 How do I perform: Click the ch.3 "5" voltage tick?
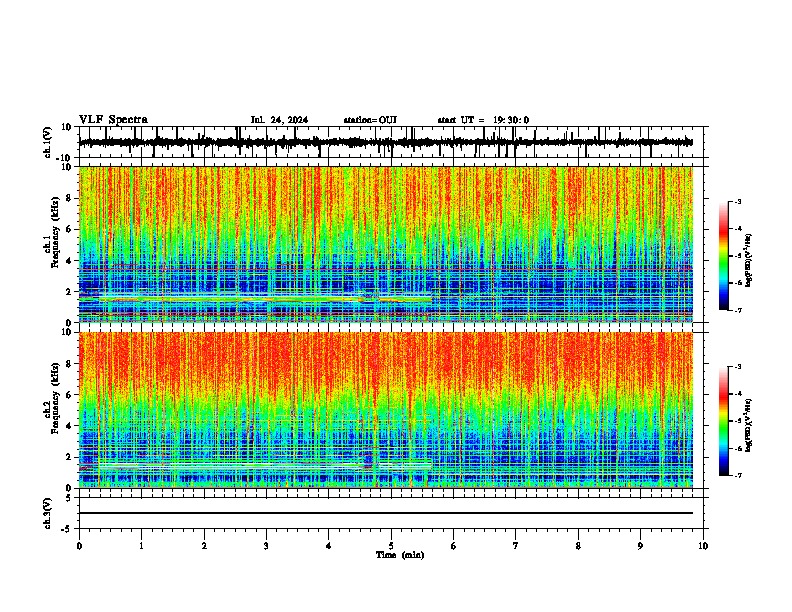point(69,498)
